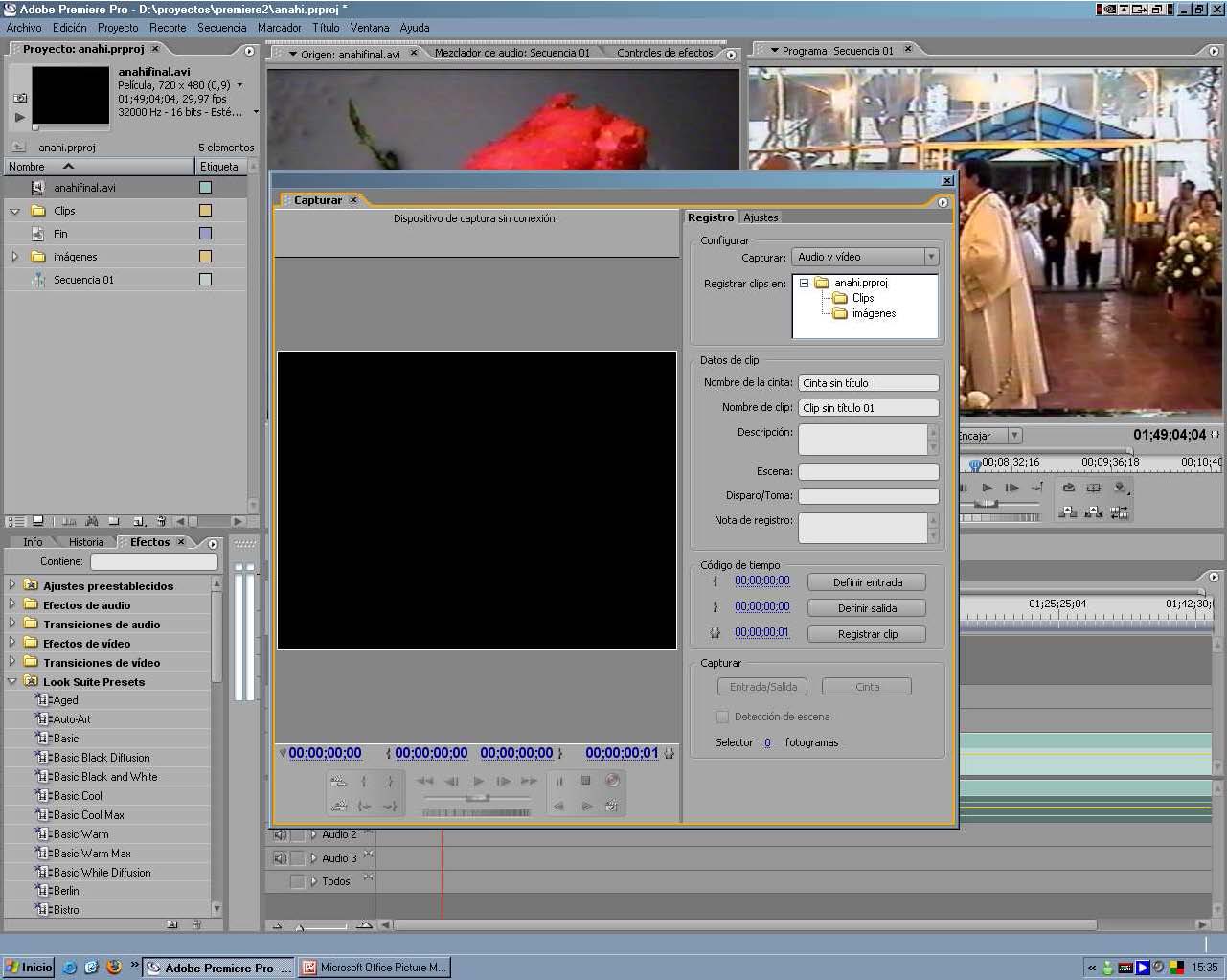Click the shuttle slider in Capturar panel
The width and height of the screenshot is (1227, 980).
476,797
